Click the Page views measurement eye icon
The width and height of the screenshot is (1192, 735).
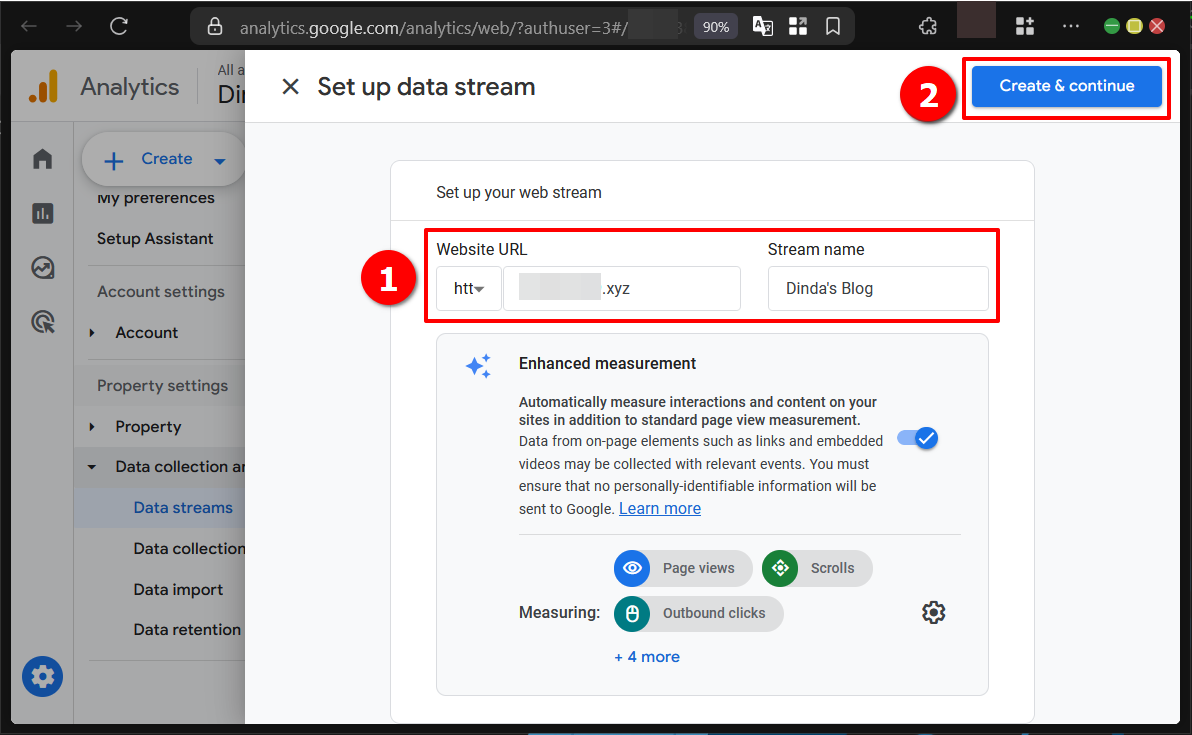click(631, 568)
